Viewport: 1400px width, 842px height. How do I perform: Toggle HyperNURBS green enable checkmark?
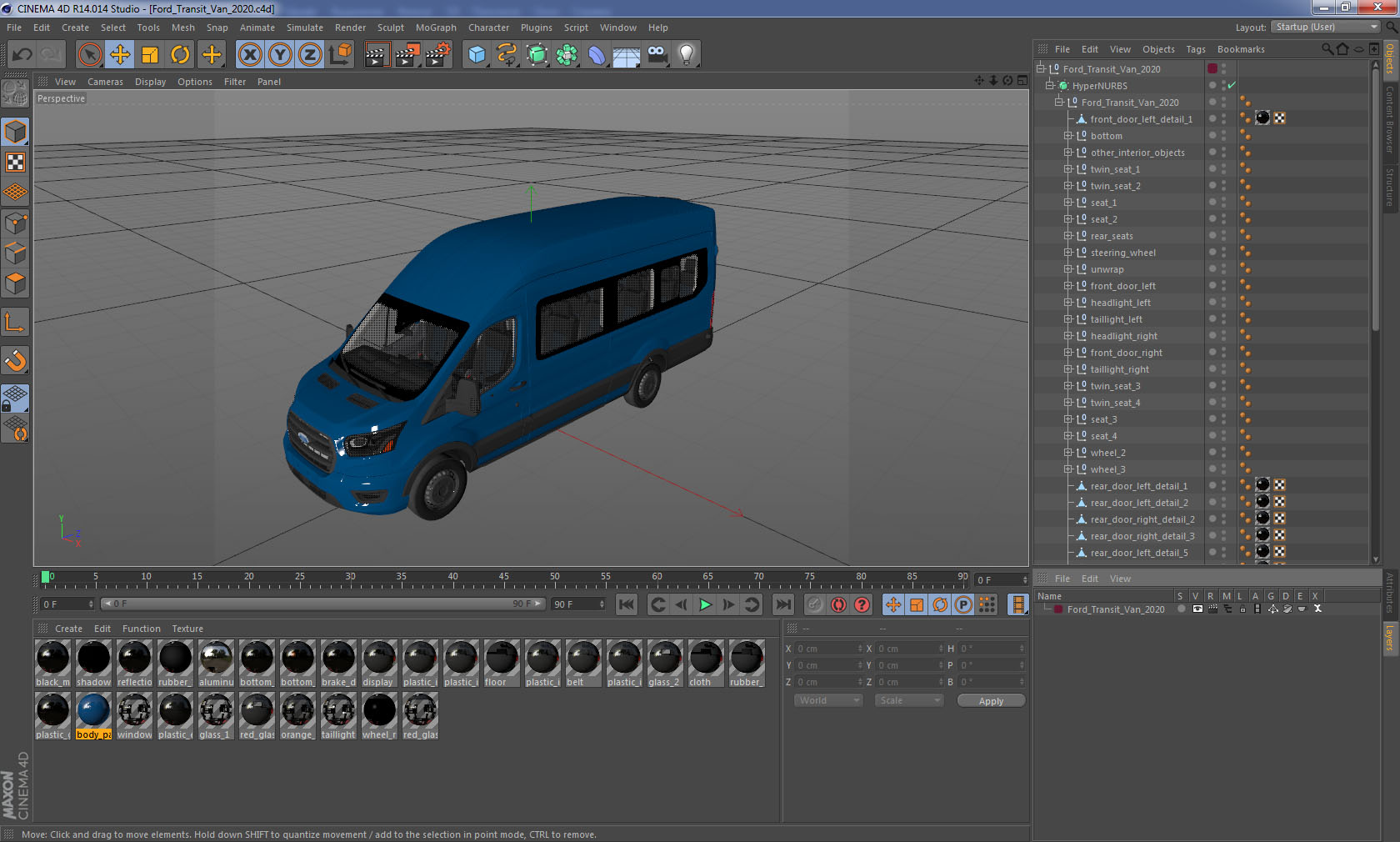coord(1232,85)
